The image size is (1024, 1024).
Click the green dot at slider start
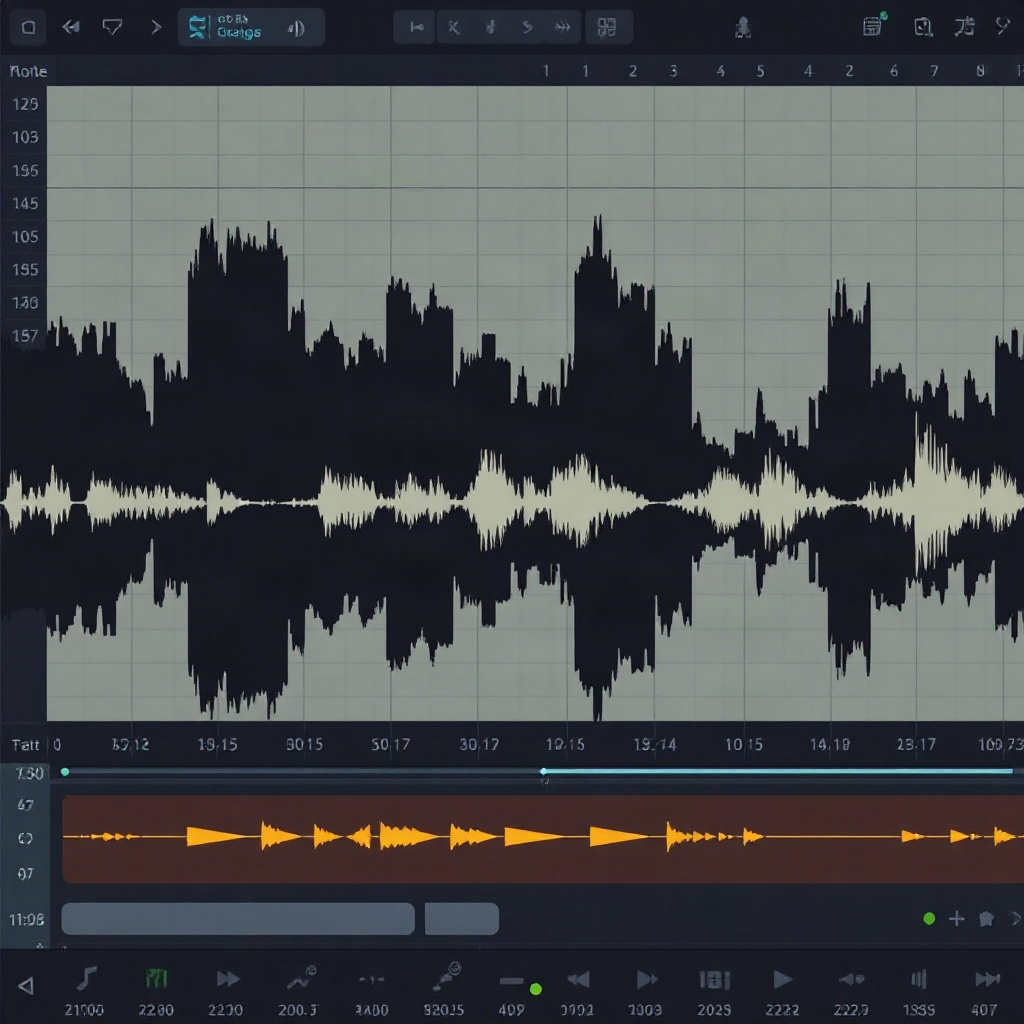coord(65,772)
